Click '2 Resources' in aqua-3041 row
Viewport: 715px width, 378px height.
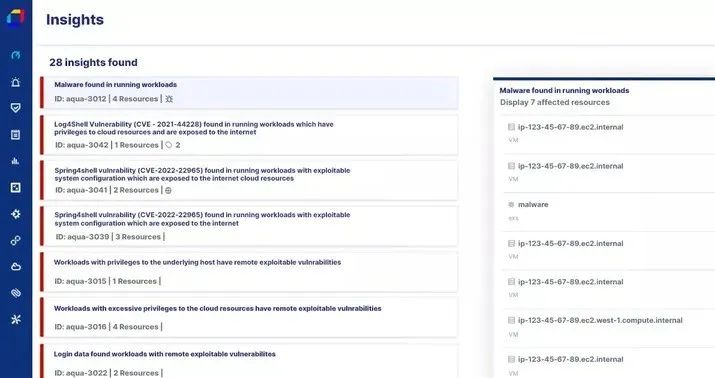[136, 190]
